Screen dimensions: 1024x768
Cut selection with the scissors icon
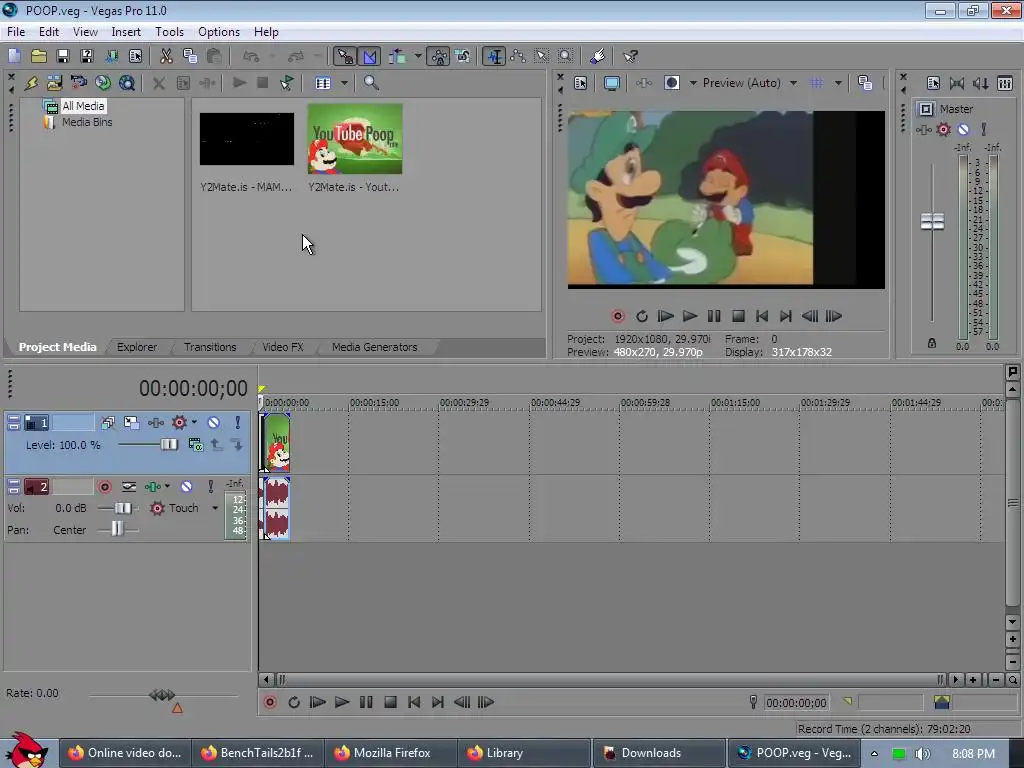[166, 56]
